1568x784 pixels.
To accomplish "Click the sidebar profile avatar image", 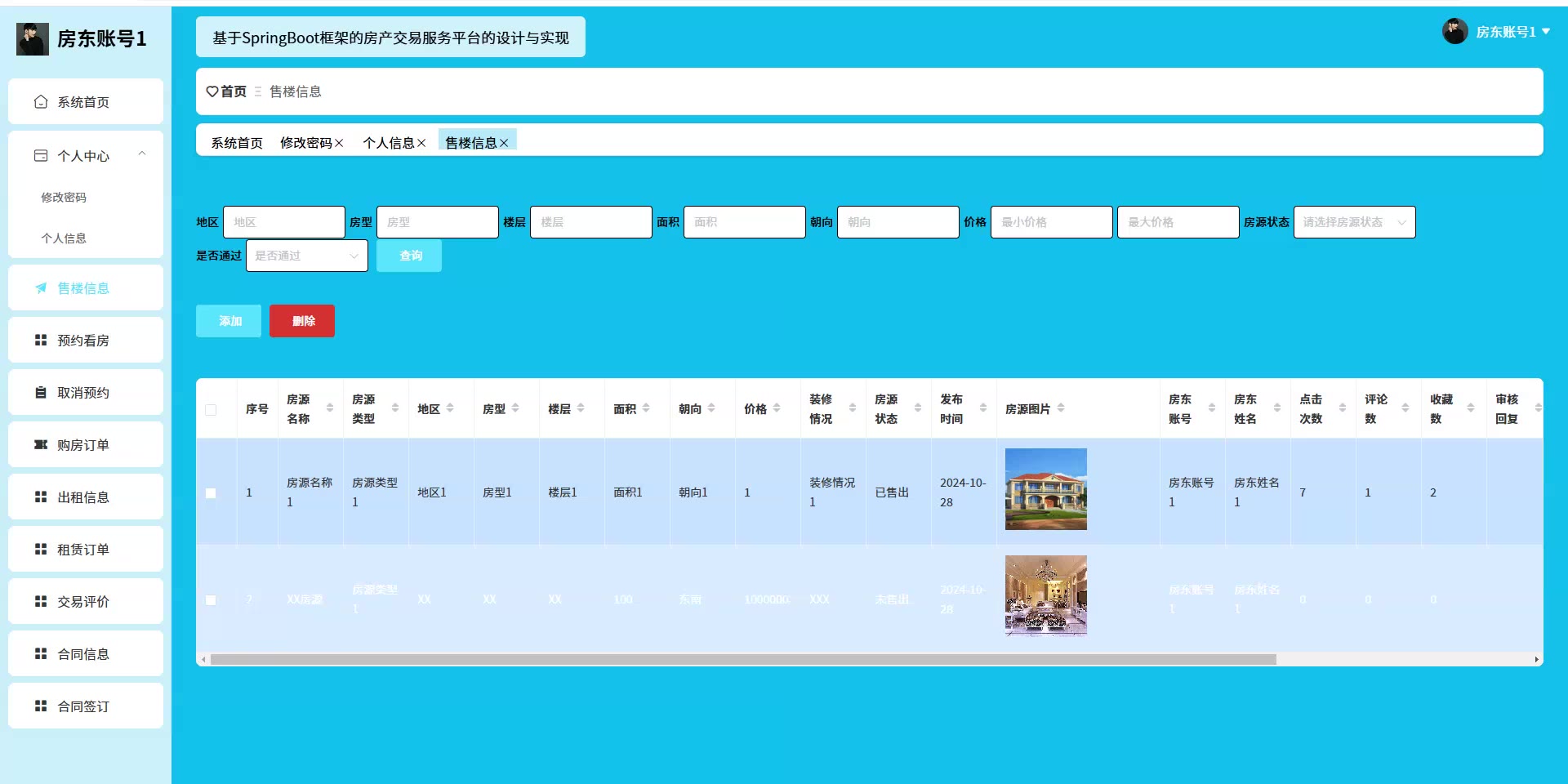I will tap(33, 39).
